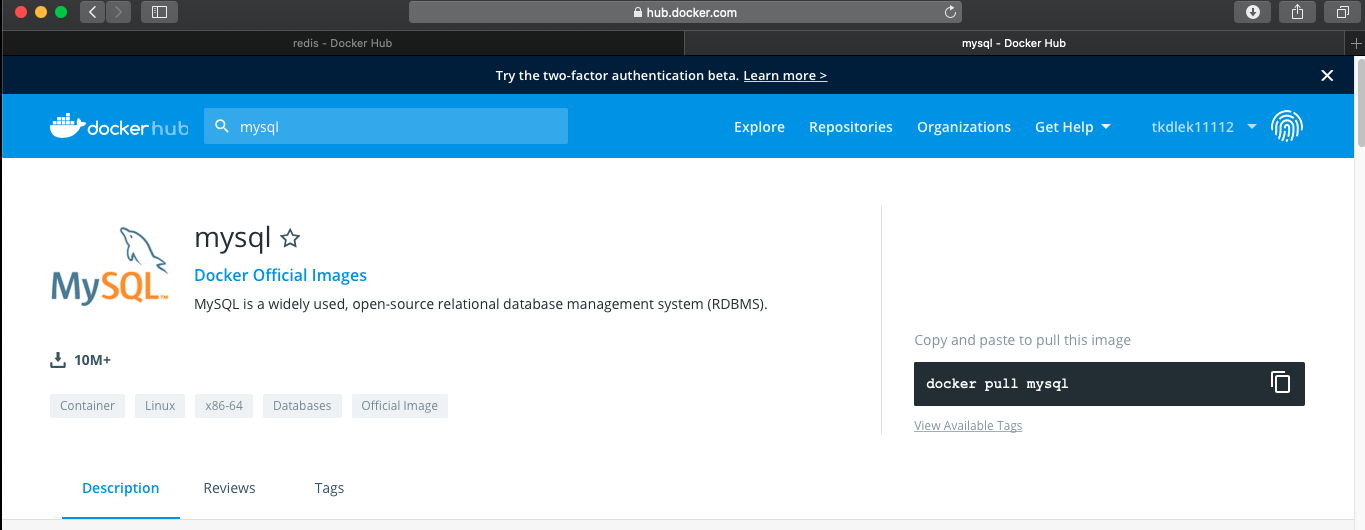Toggle the Safari sidebar button

pyautogui.click(x=159, y=12)
